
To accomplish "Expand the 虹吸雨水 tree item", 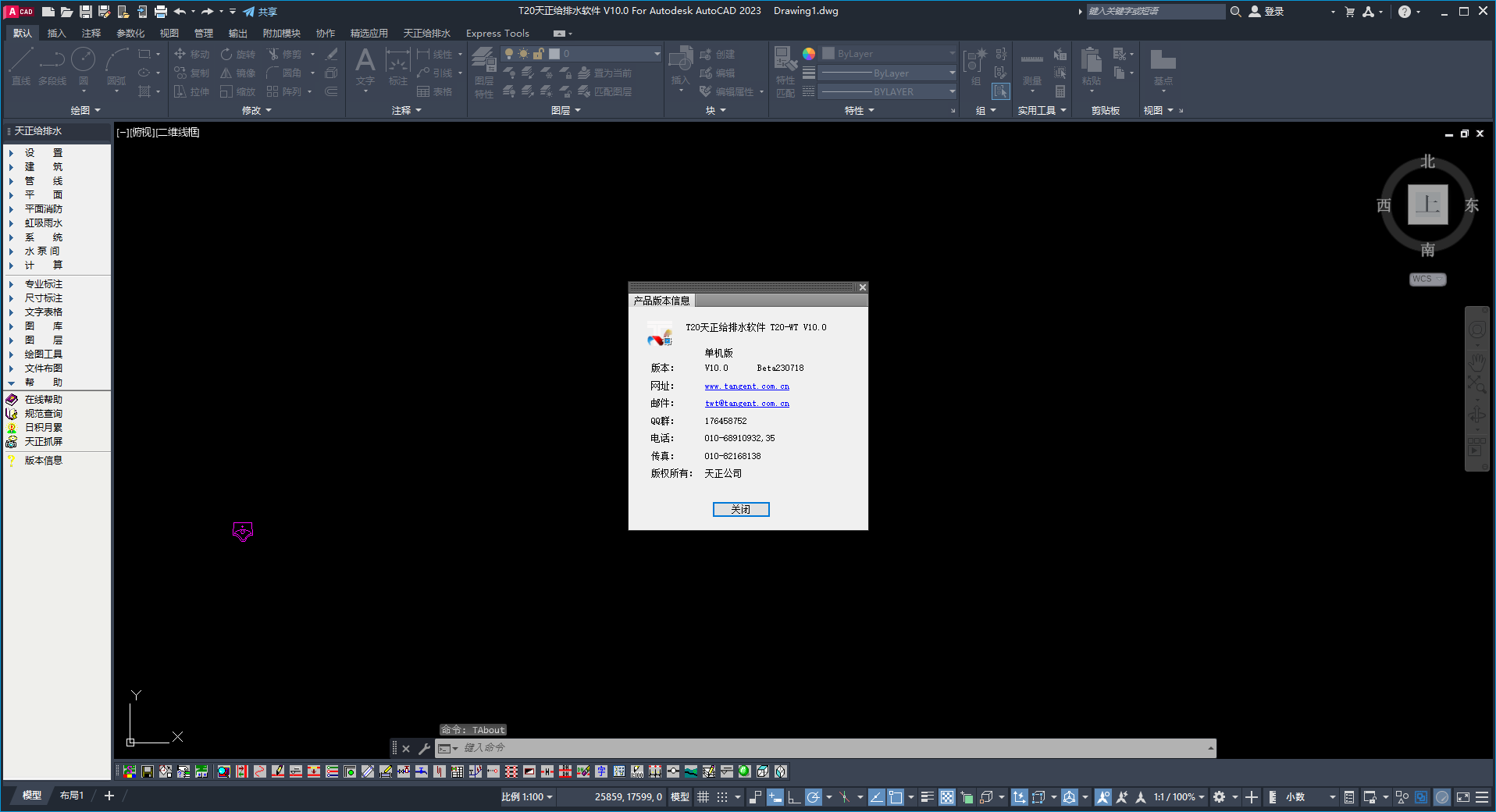I will click(11, 223).
